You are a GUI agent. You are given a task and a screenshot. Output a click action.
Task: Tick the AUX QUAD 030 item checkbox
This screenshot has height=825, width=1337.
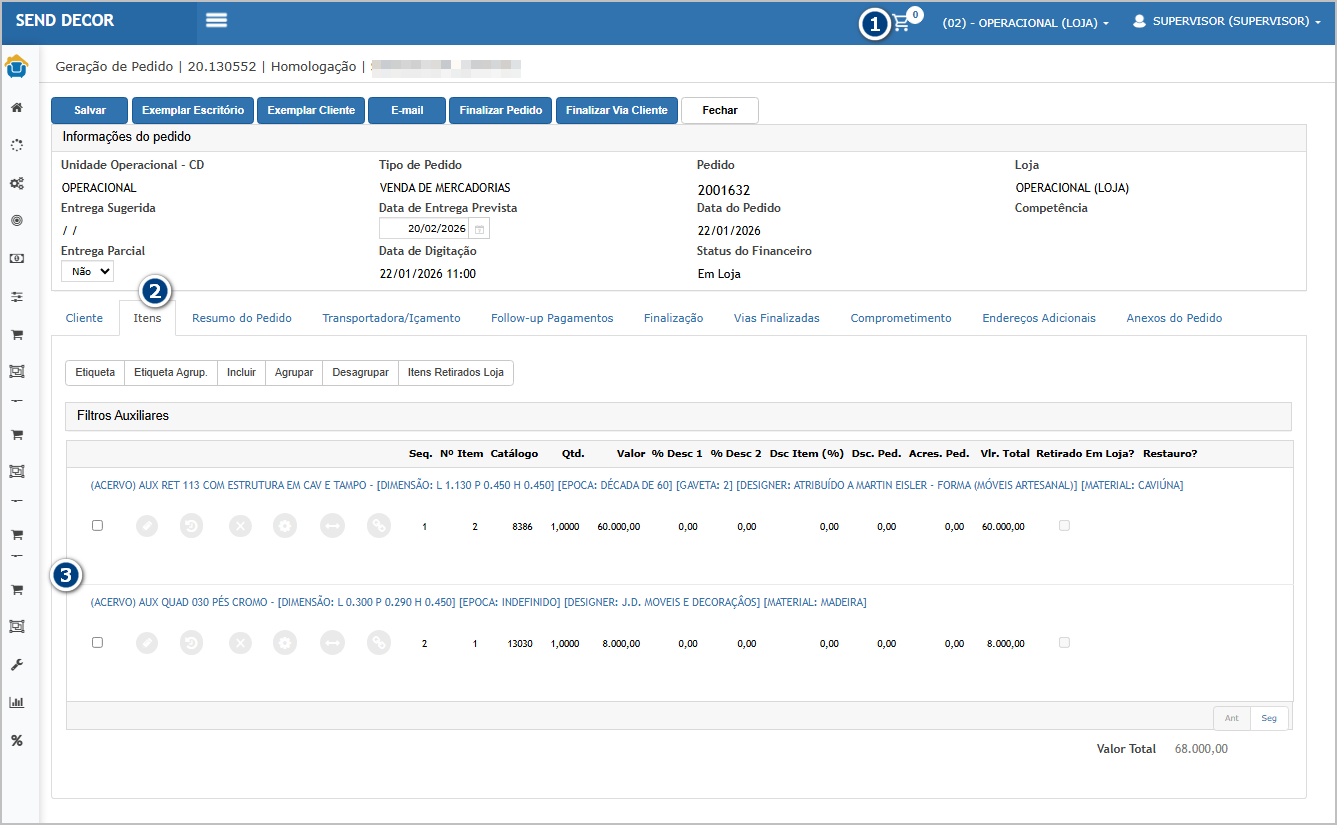tap(97, 643)
